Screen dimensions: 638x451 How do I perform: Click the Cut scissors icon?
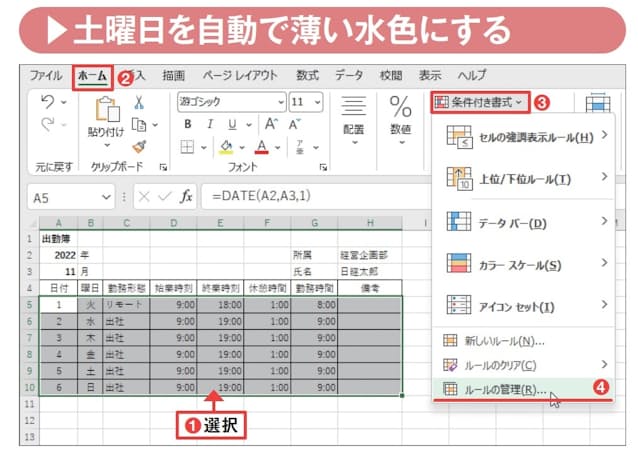(139, 102)
